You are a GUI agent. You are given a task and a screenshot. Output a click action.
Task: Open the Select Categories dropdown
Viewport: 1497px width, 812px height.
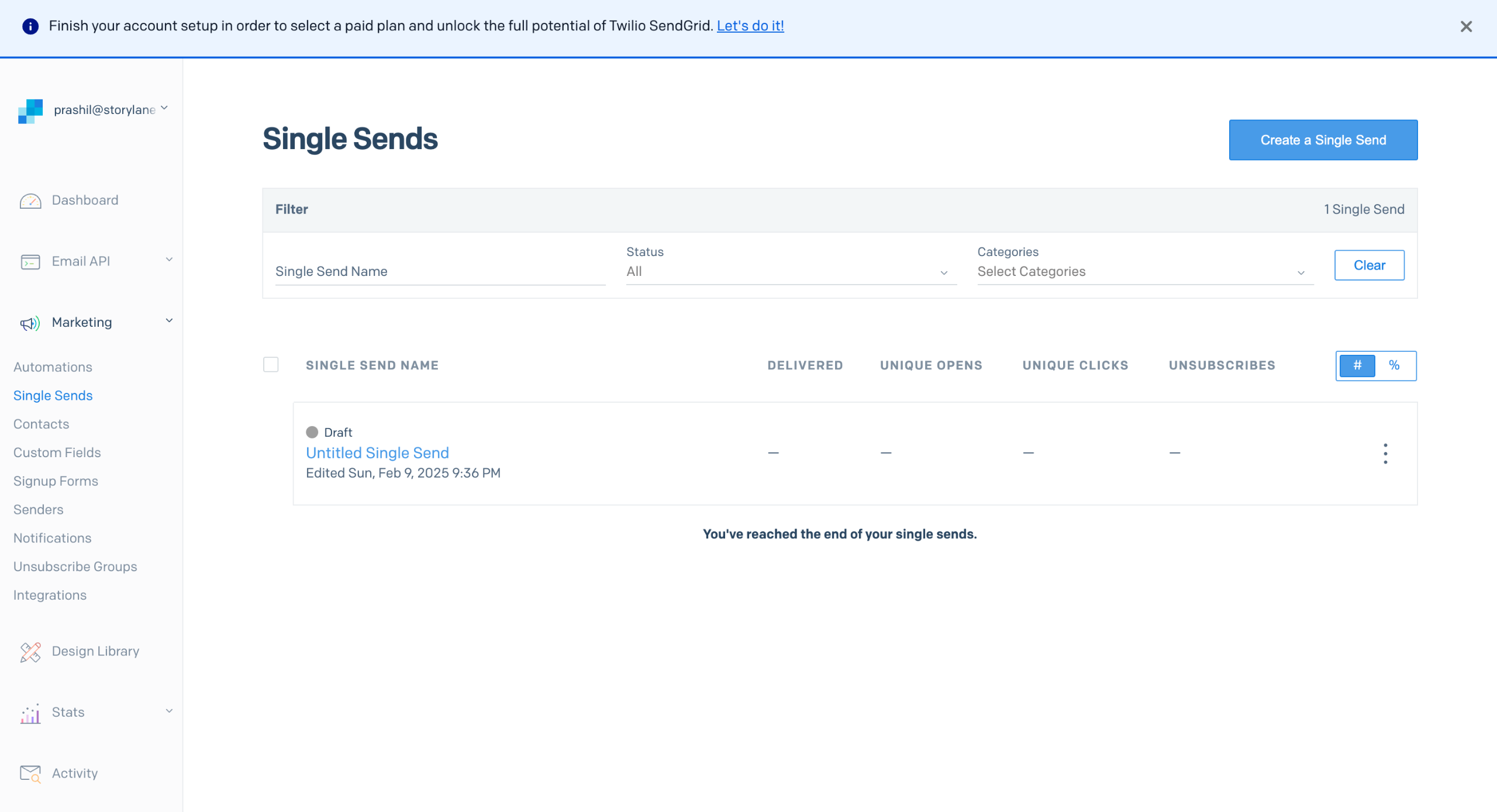[x=1144, y=272]
